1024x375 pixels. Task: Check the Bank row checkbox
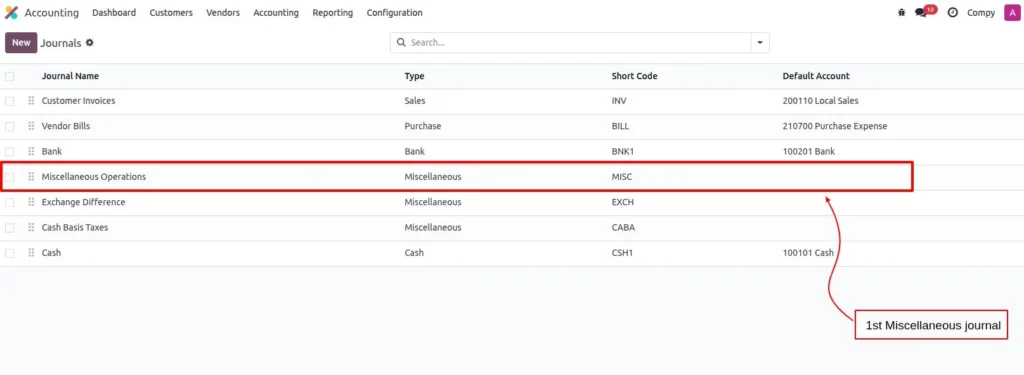point(9,152)
